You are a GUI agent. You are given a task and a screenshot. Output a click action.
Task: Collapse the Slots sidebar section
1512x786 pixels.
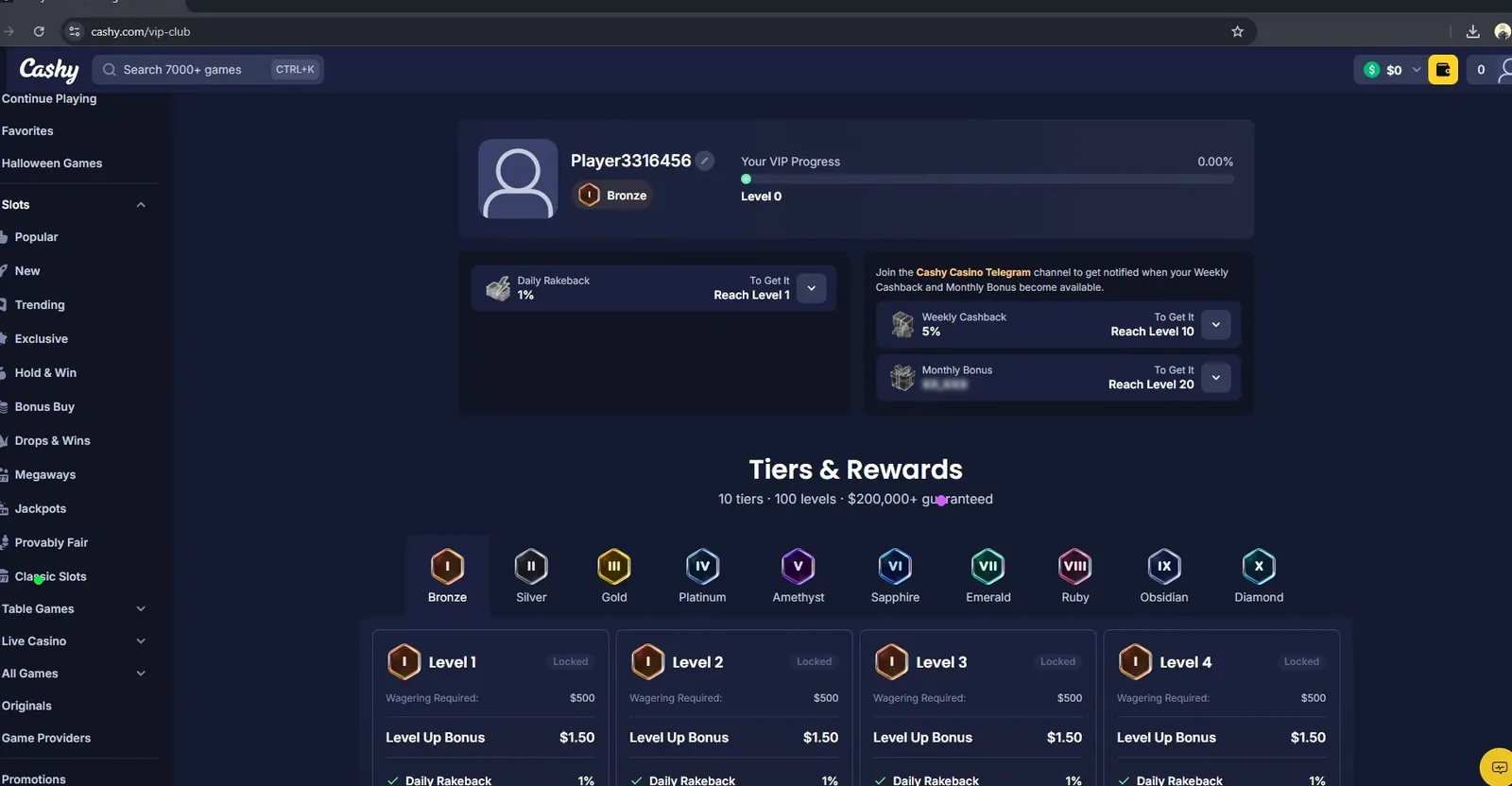141,205
